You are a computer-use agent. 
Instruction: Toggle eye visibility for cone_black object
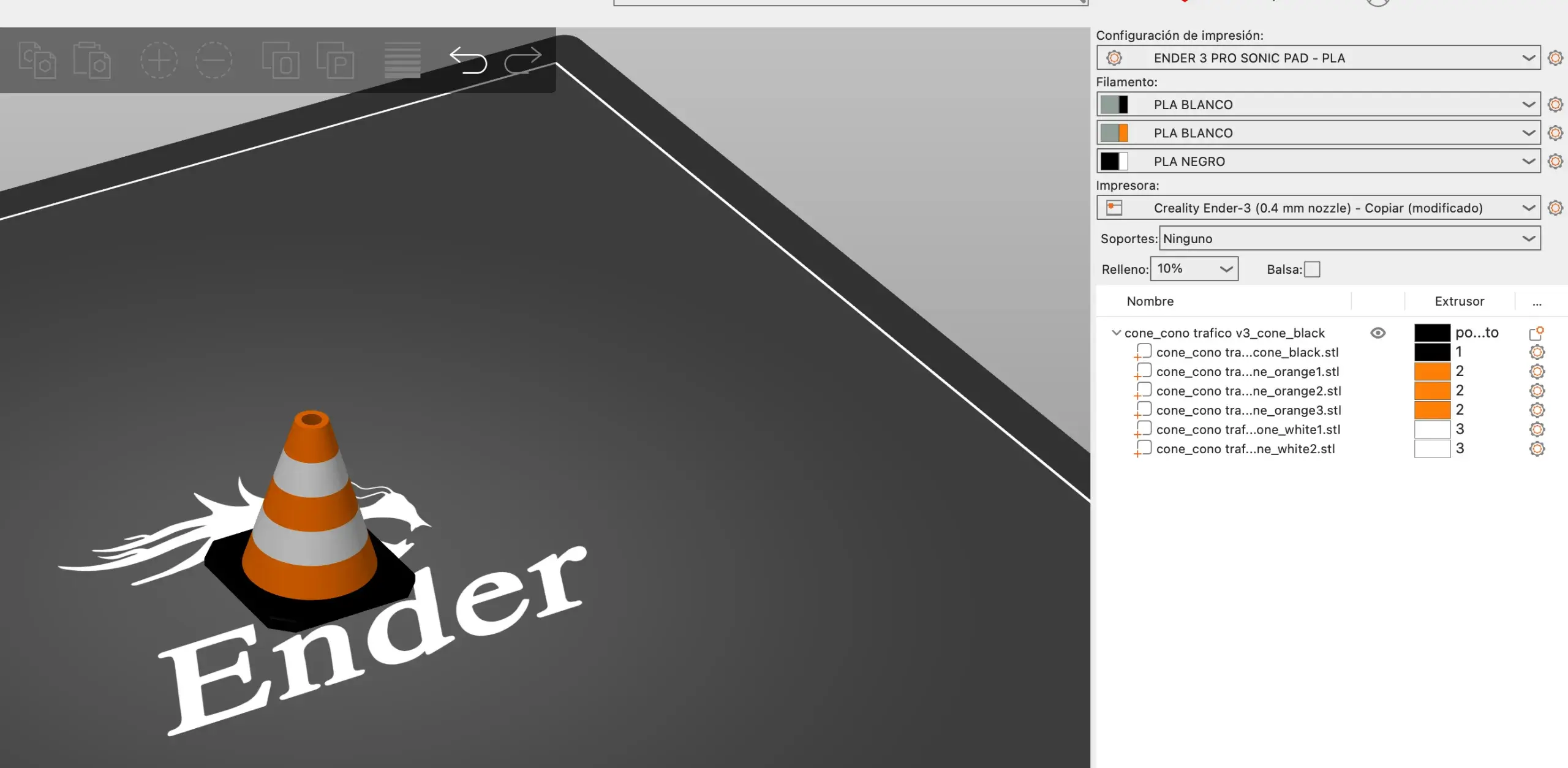coord(1378,333)
